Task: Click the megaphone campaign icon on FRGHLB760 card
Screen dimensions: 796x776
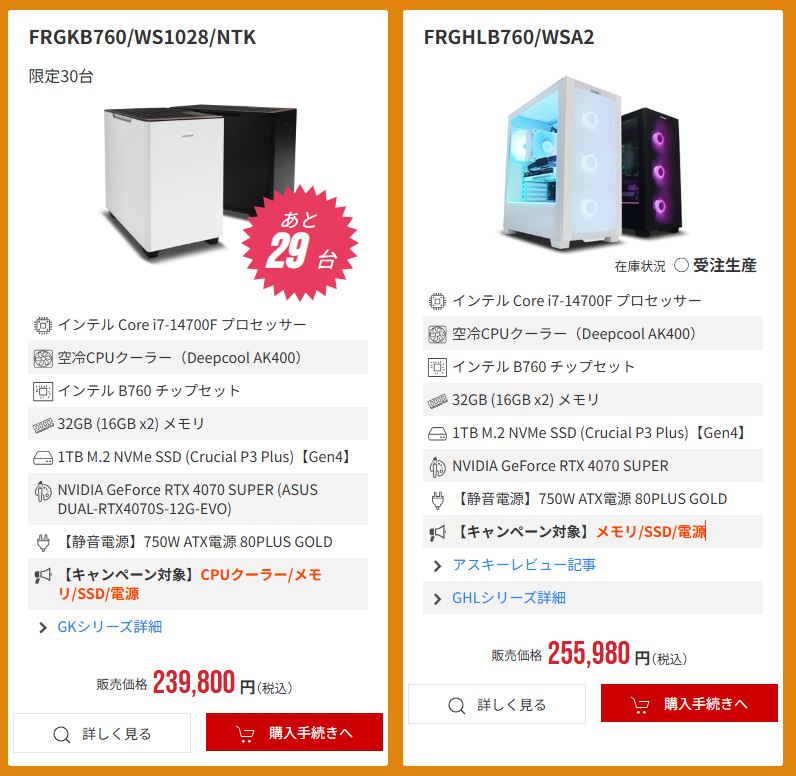Action: (x=437, y=532)
